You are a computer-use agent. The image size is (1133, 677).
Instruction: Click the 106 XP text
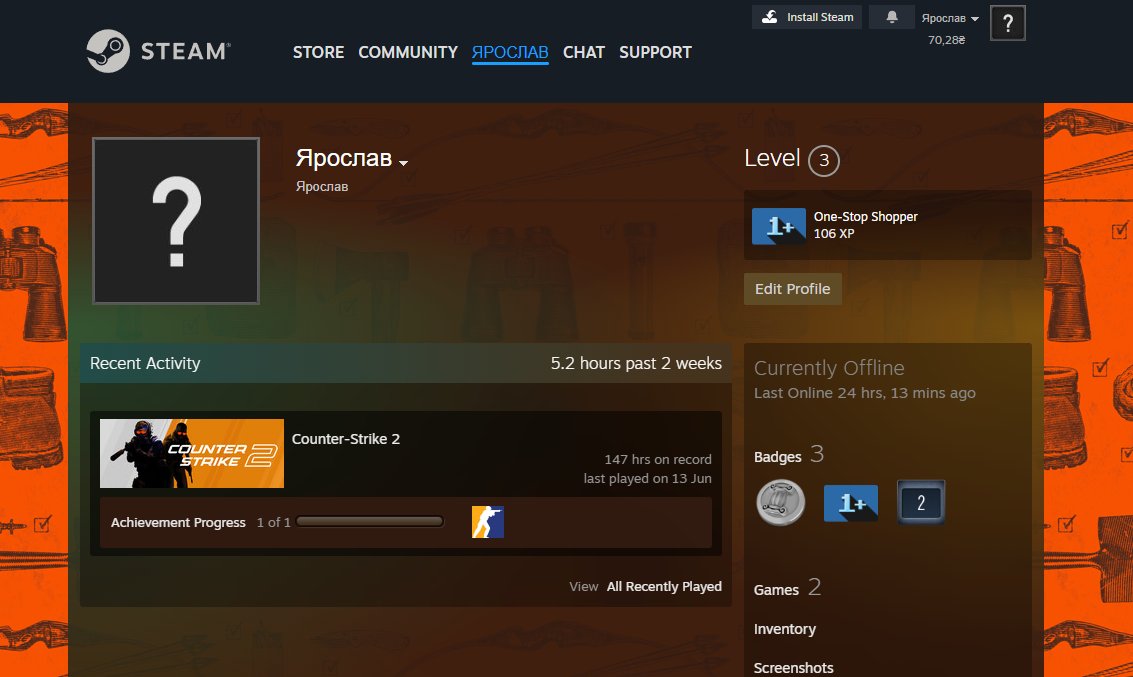tap(834, 233)
